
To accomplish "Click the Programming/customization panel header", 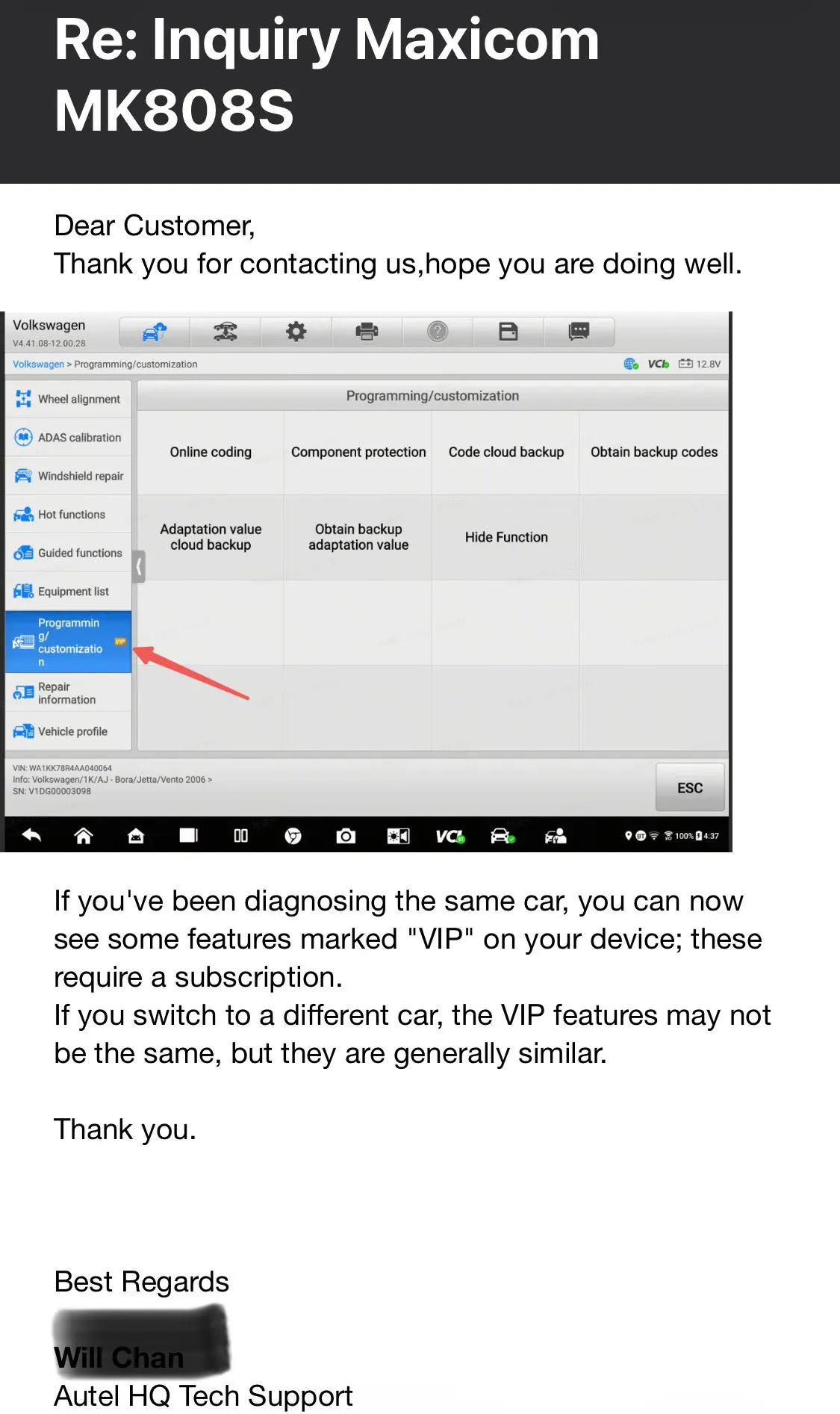I will [x=432, y=396].
